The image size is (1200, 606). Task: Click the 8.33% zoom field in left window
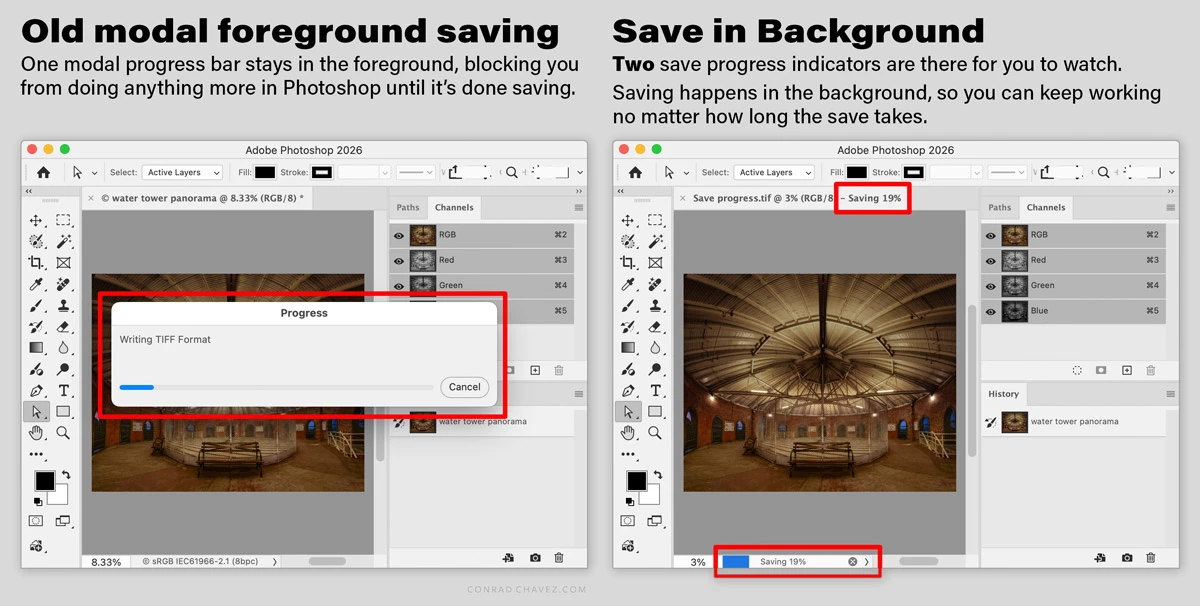106,562
